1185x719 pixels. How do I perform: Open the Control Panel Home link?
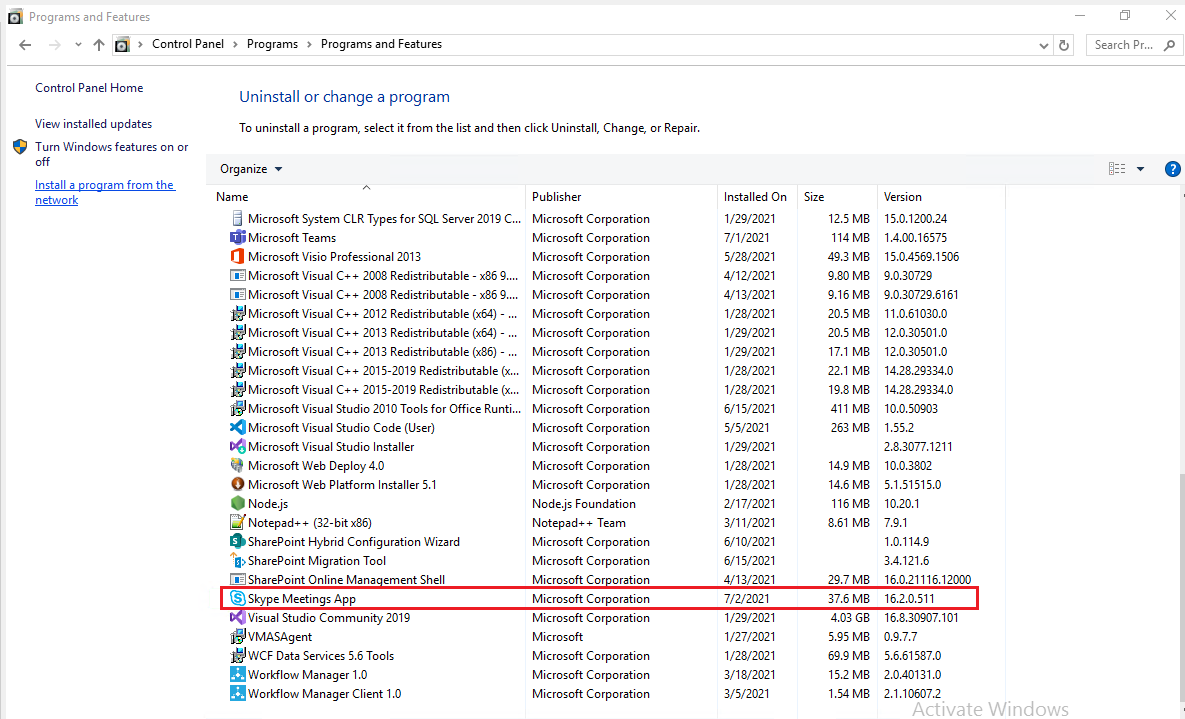click(x=89, y=88)
